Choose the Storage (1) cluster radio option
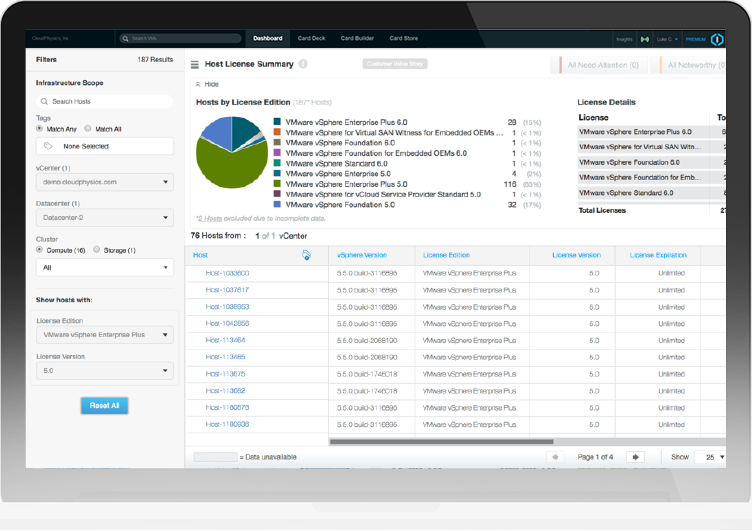 97,250
